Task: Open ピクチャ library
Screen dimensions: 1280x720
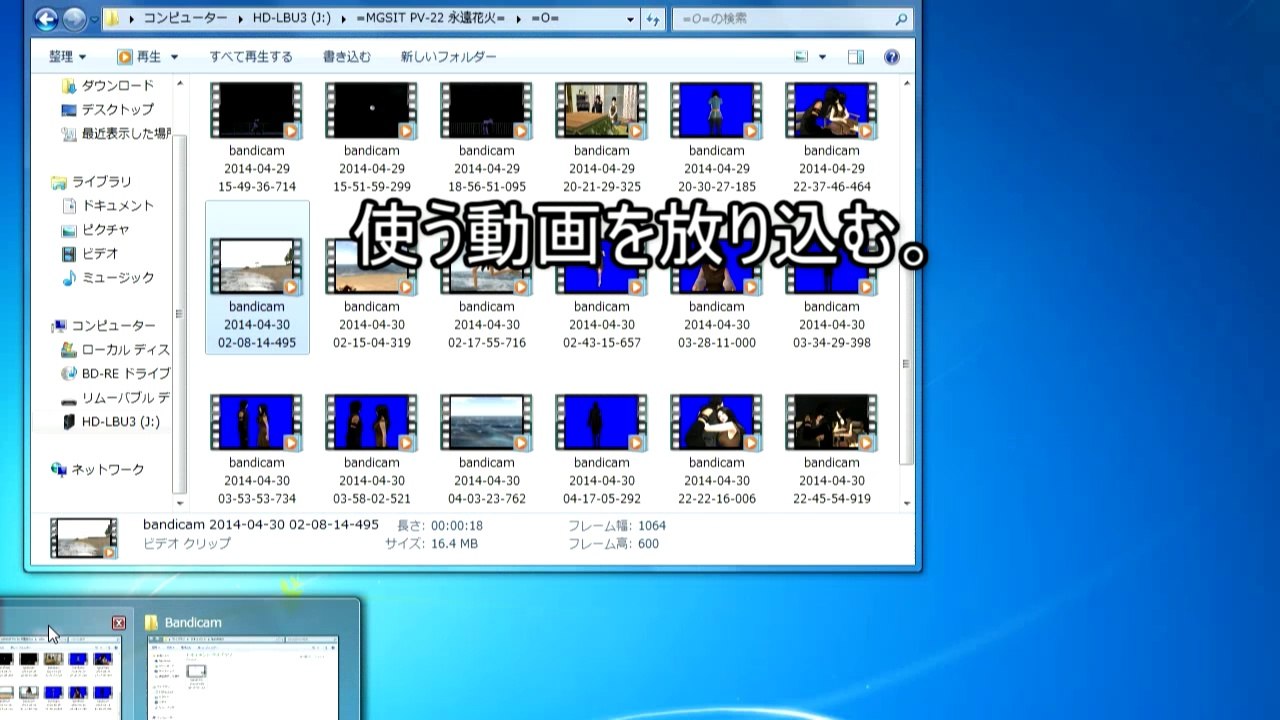Action: (96, 230)
